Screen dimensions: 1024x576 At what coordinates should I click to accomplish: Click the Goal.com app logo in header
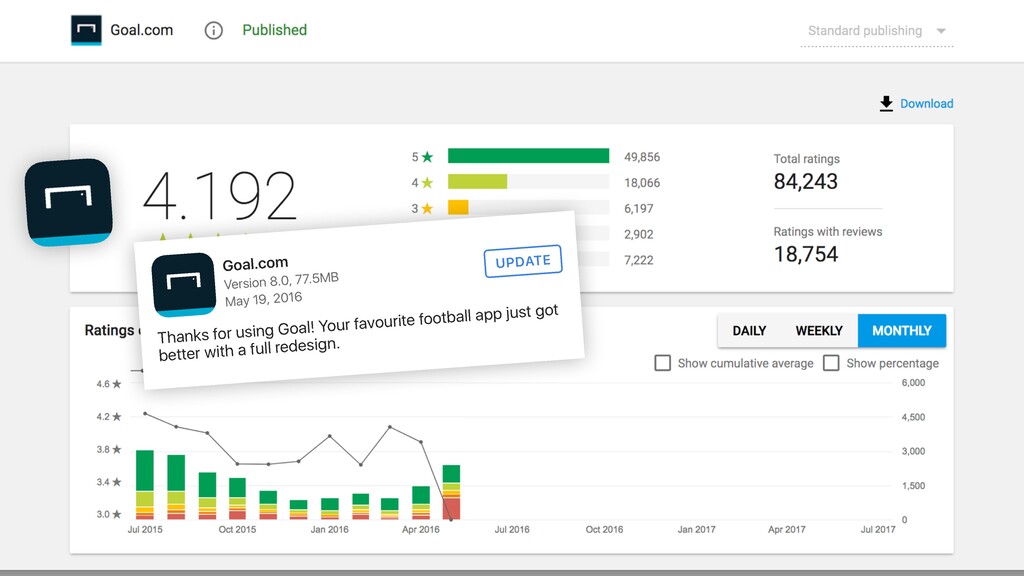pyautogui.click(x=86, y=30)
